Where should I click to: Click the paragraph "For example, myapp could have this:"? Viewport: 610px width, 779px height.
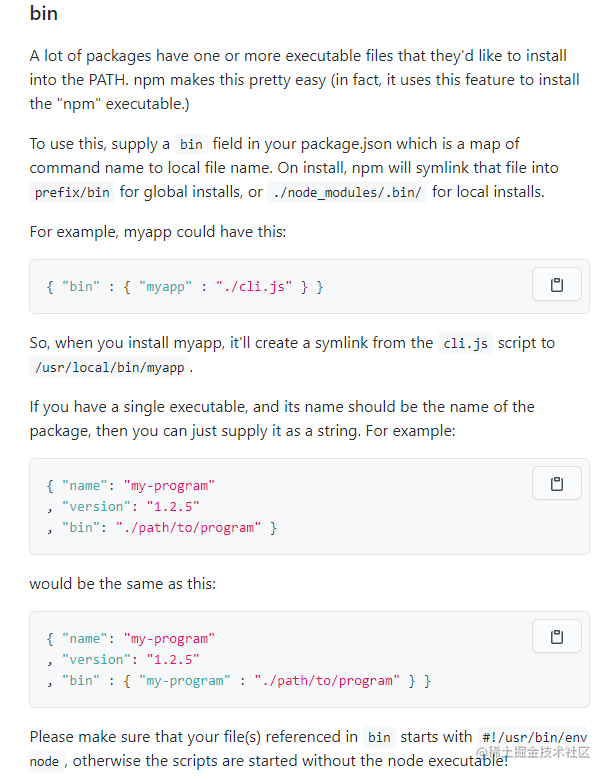[x=158, y=232]
